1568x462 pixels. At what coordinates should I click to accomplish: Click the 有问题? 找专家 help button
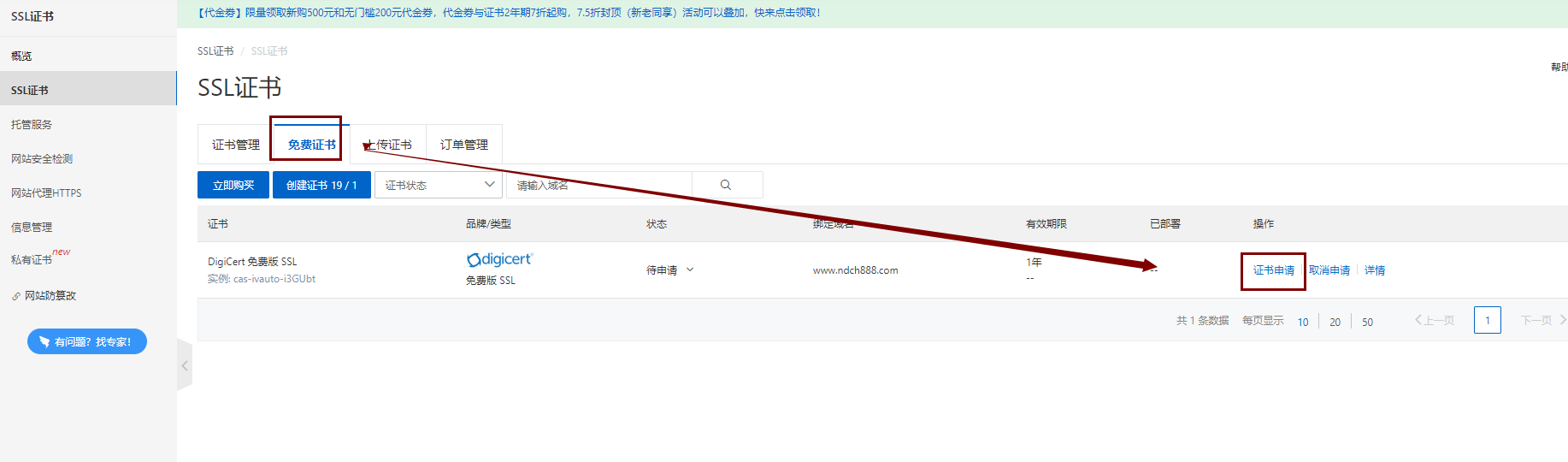[87, 341]
